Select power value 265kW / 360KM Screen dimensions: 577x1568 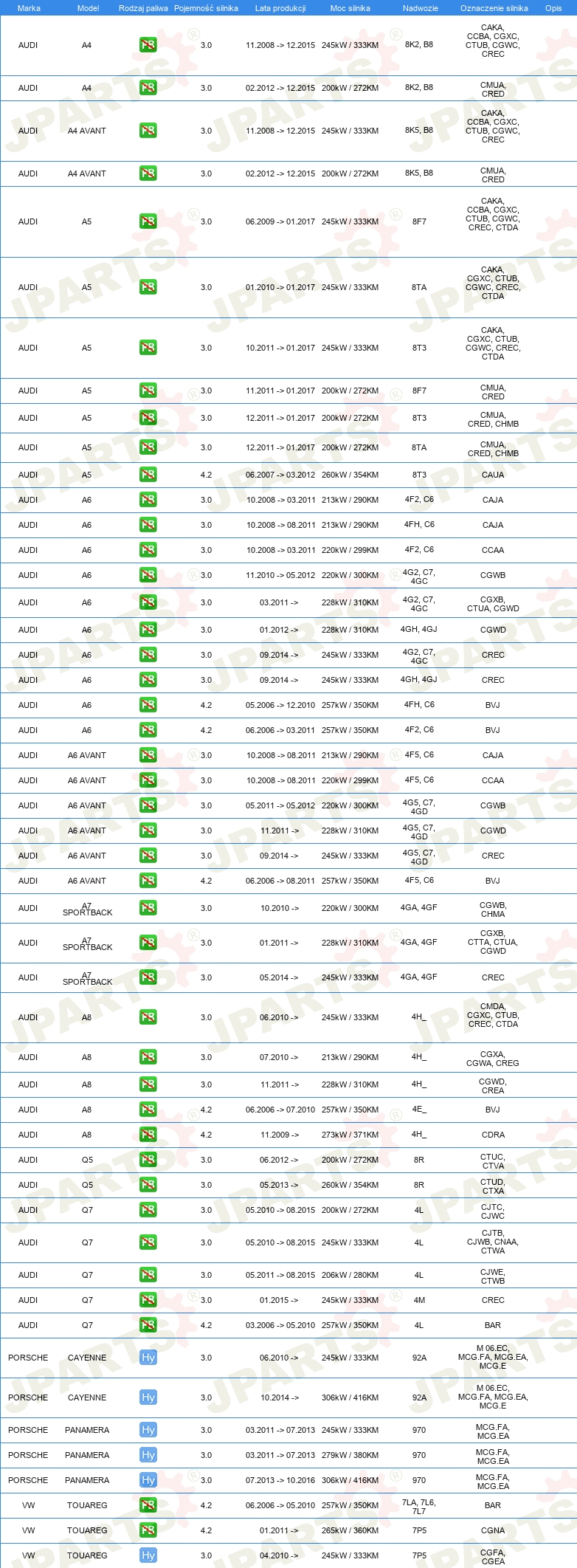pyautogui.click(x=350, y=1530)
